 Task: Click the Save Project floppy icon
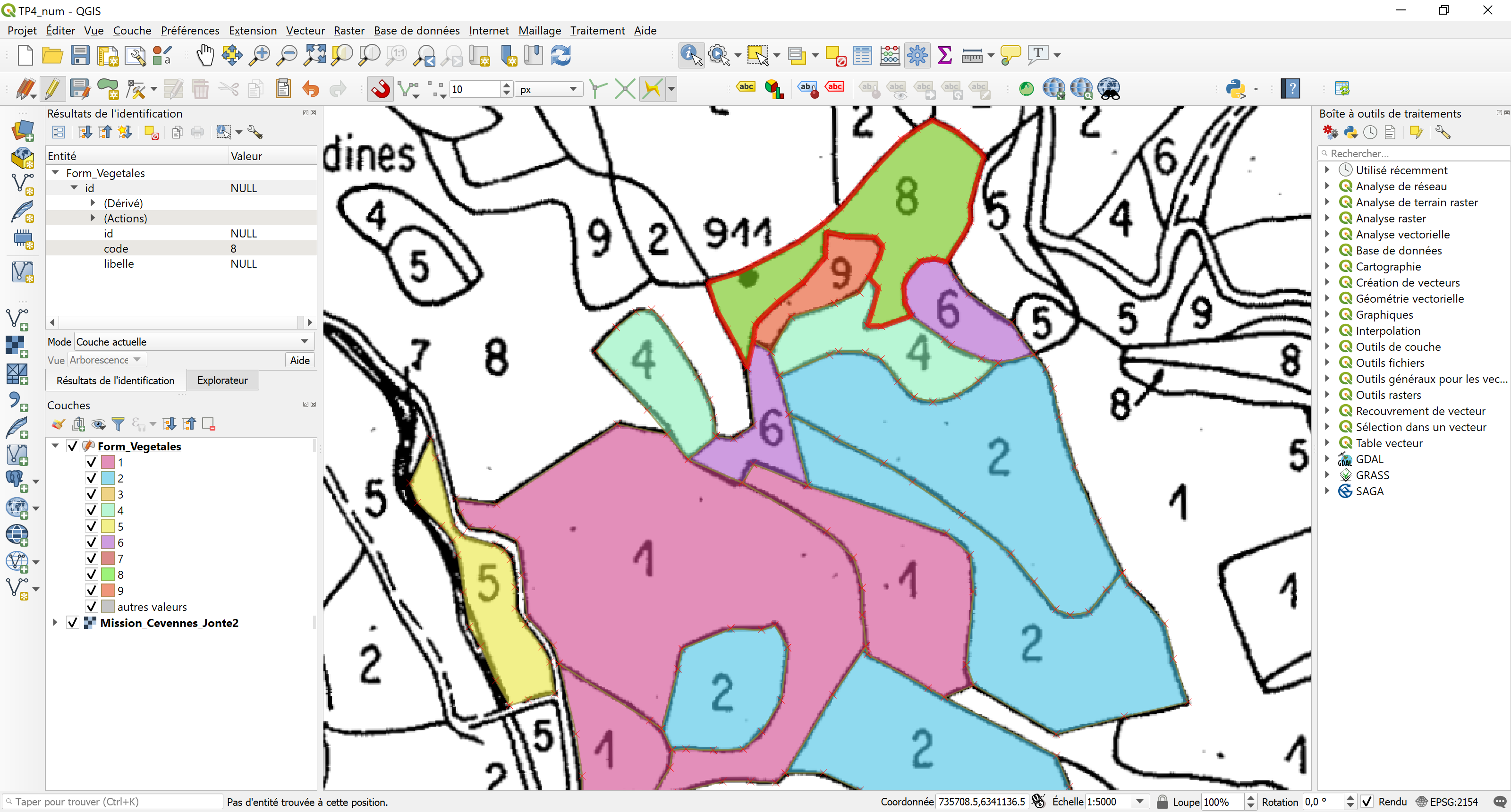(80, 56)
